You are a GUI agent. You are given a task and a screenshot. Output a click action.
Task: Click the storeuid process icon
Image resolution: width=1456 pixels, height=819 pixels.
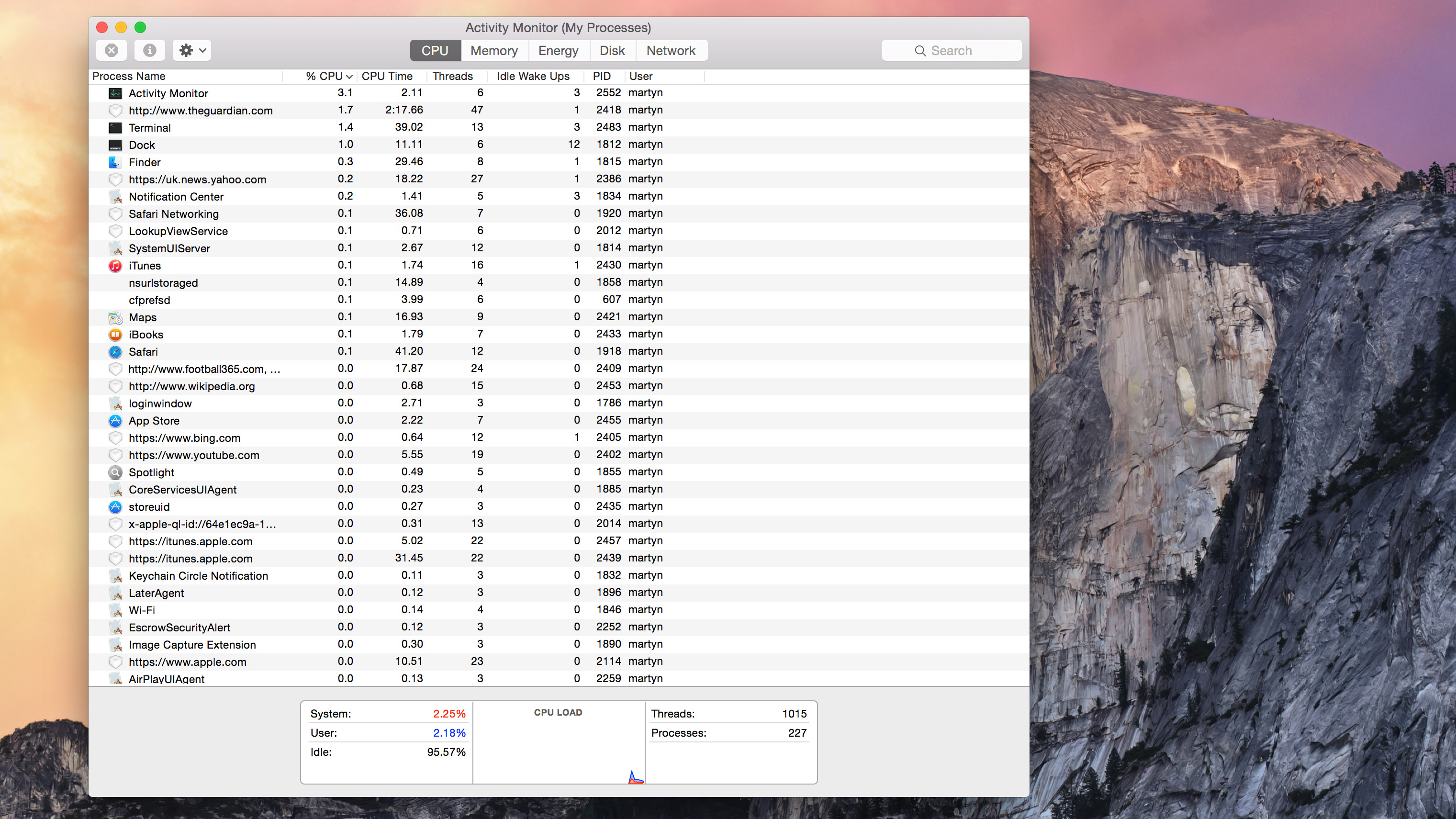coord(115,507)
